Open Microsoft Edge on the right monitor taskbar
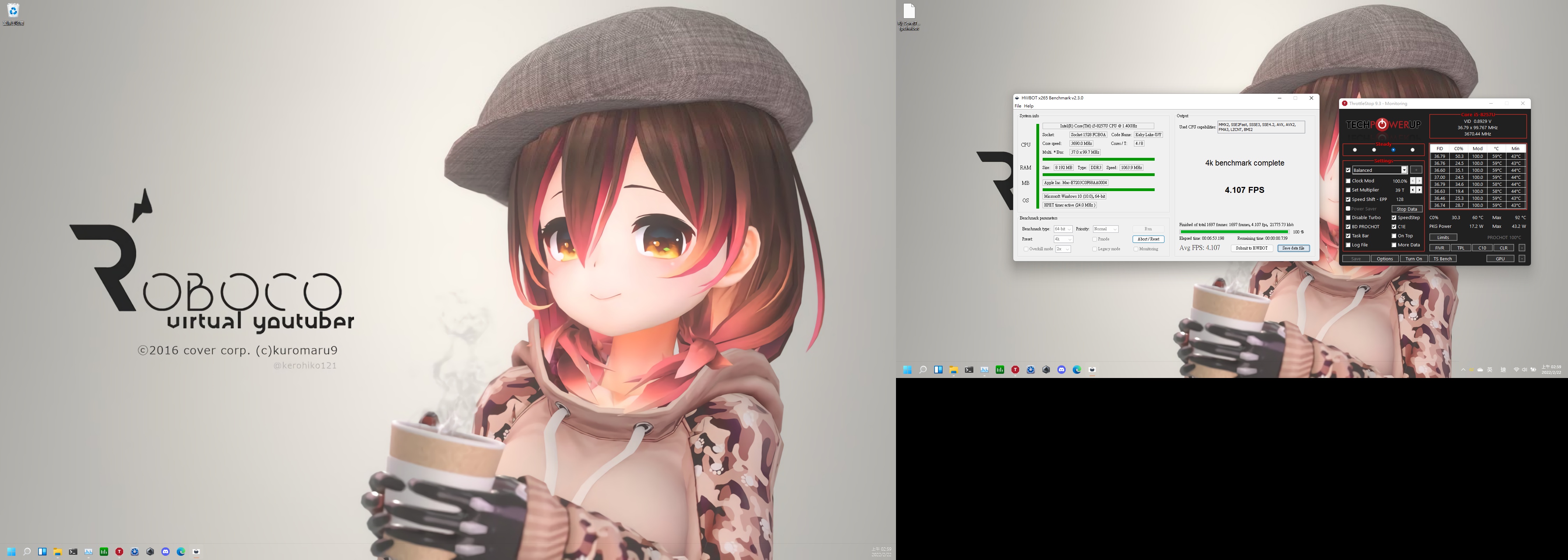The image size is (1568, 560). click(1077, 370)
